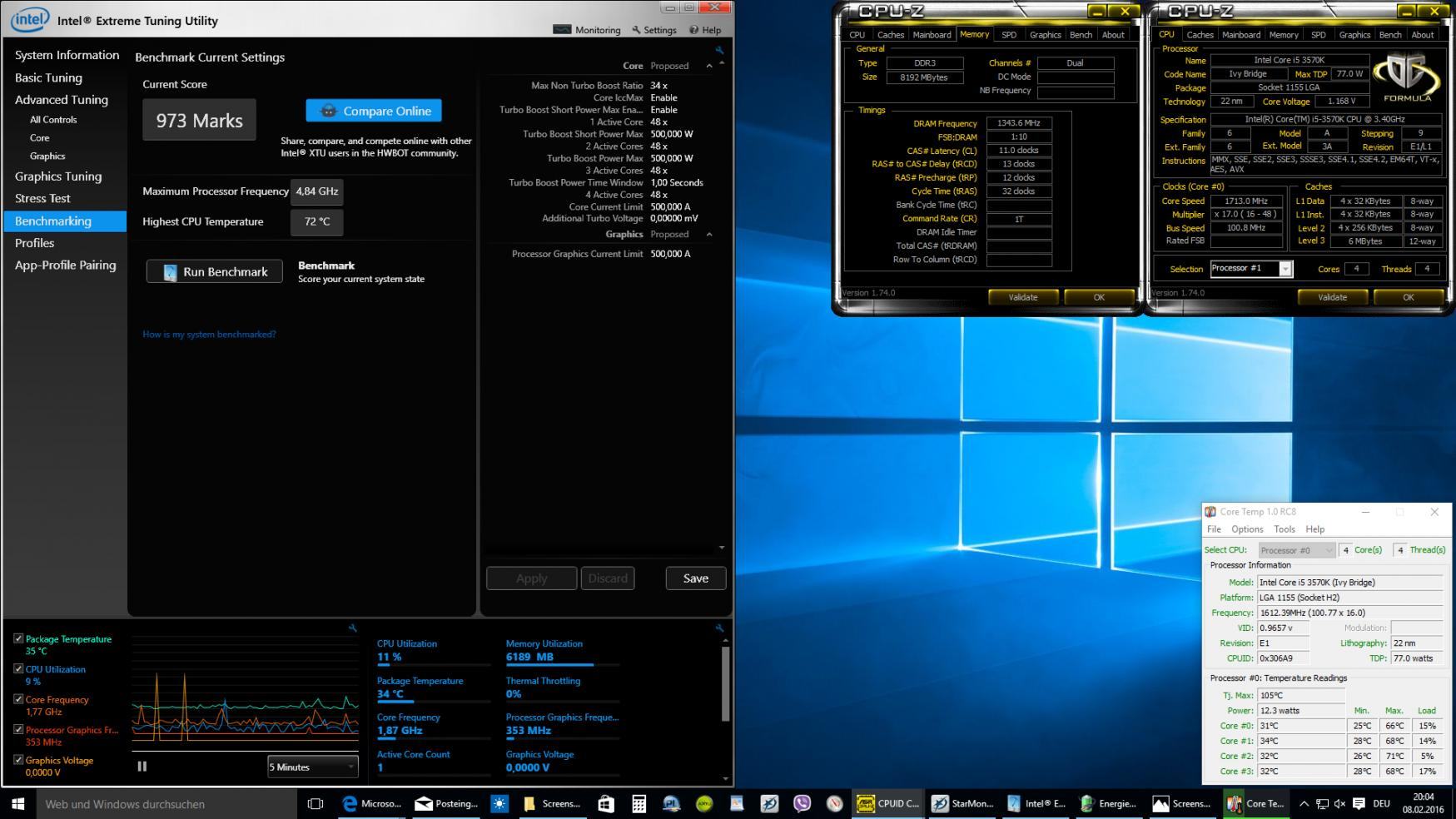The width and height of the screenshot is (1456, 819).
Task: Open the Calculator taskbar icon
Action: (x=639, y=804)
